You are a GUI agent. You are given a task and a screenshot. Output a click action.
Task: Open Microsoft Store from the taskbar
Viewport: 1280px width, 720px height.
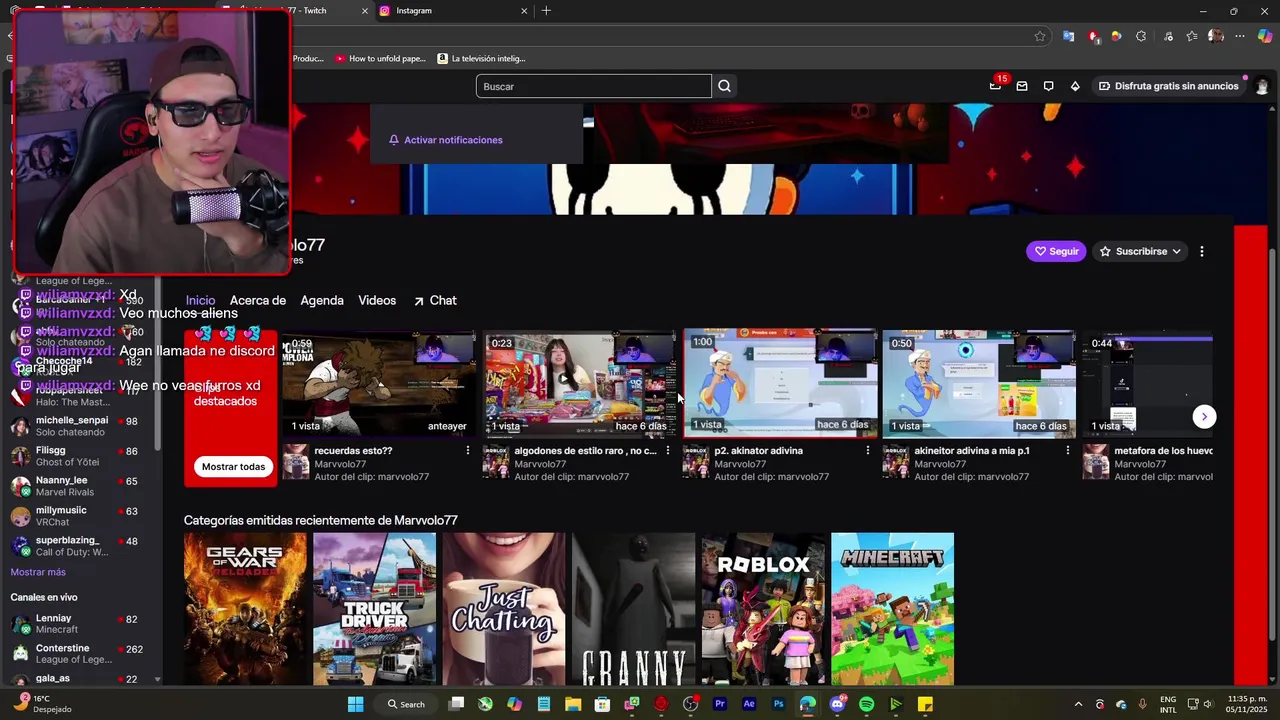point(602,704)
